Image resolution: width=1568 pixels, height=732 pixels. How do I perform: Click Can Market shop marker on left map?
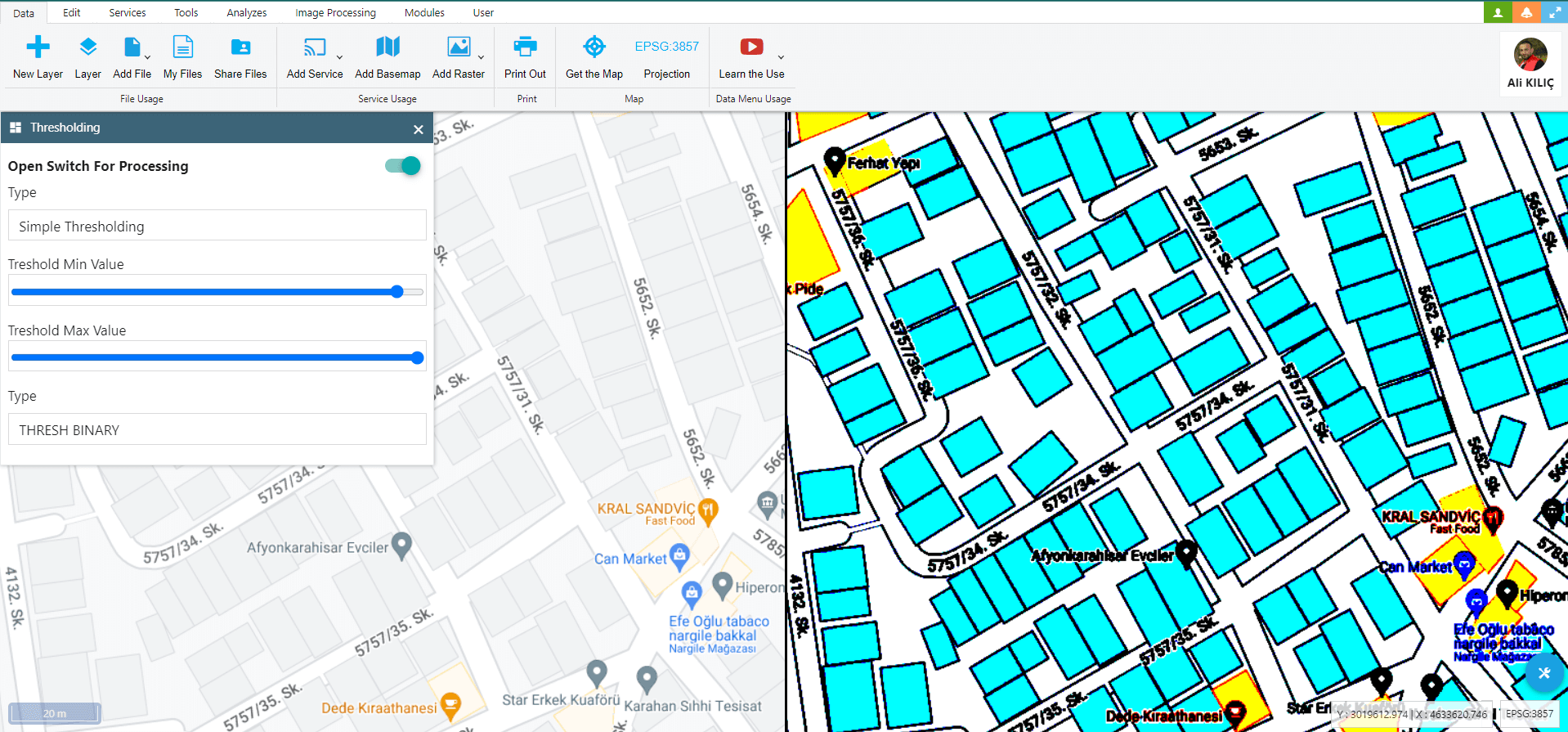(679, 556)
